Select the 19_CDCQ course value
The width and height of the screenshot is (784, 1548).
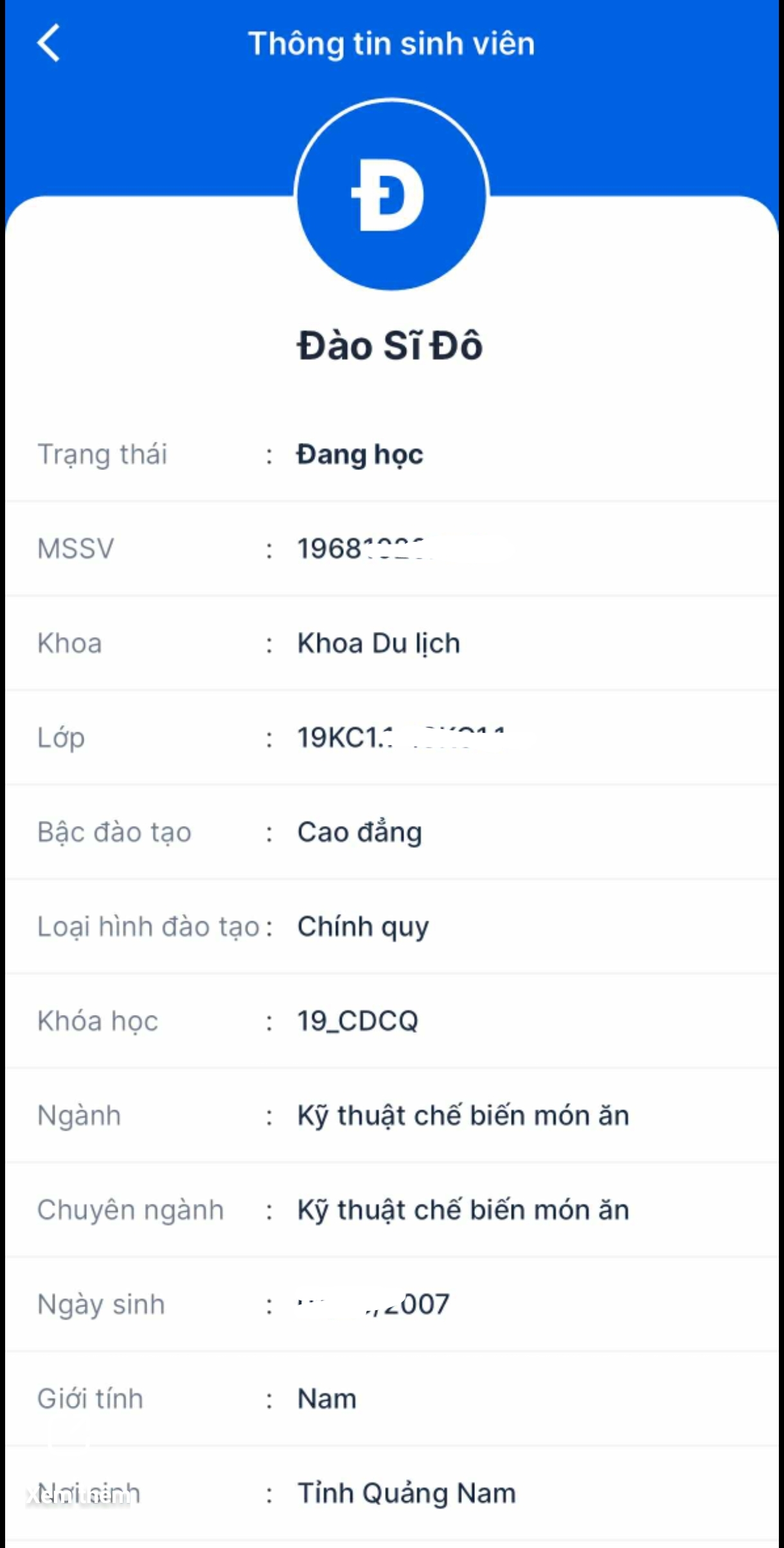(x=357, y=1021)
